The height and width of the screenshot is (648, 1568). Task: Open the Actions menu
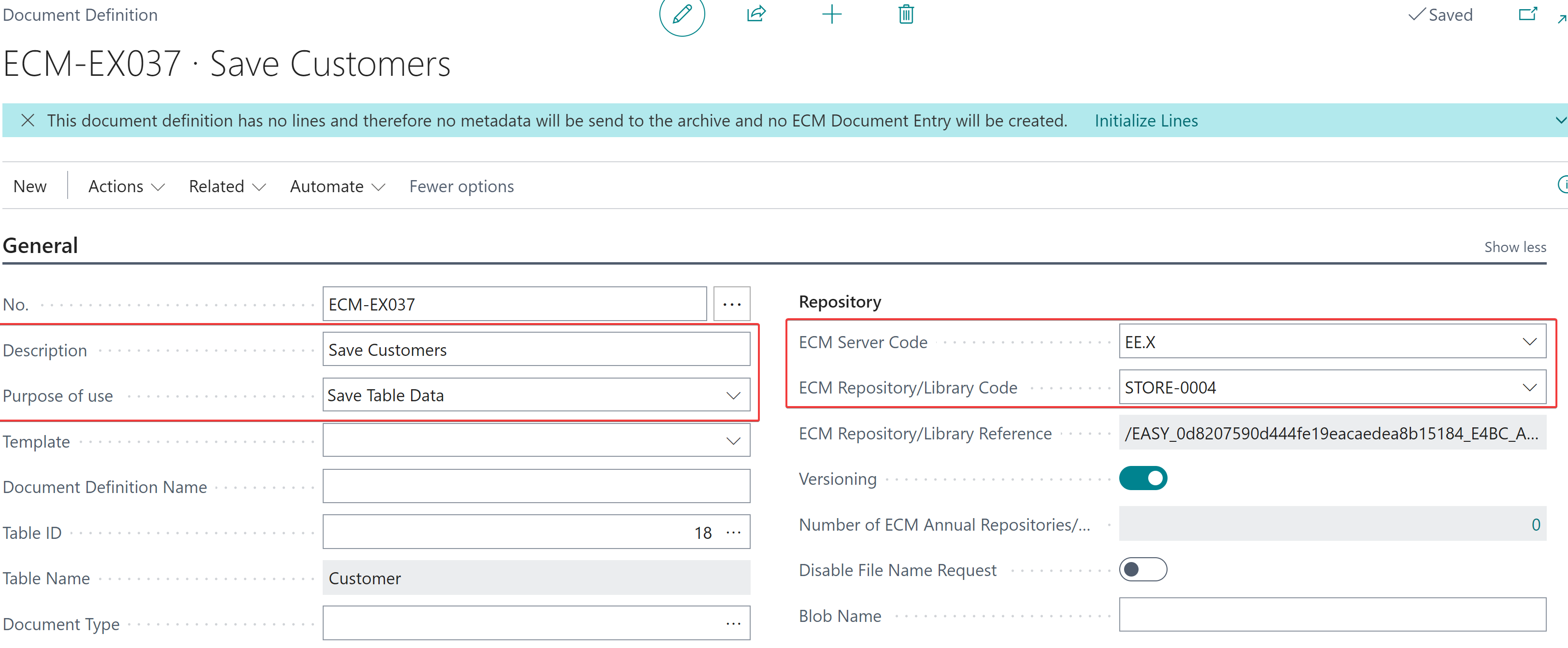click(x=126, y=186)
